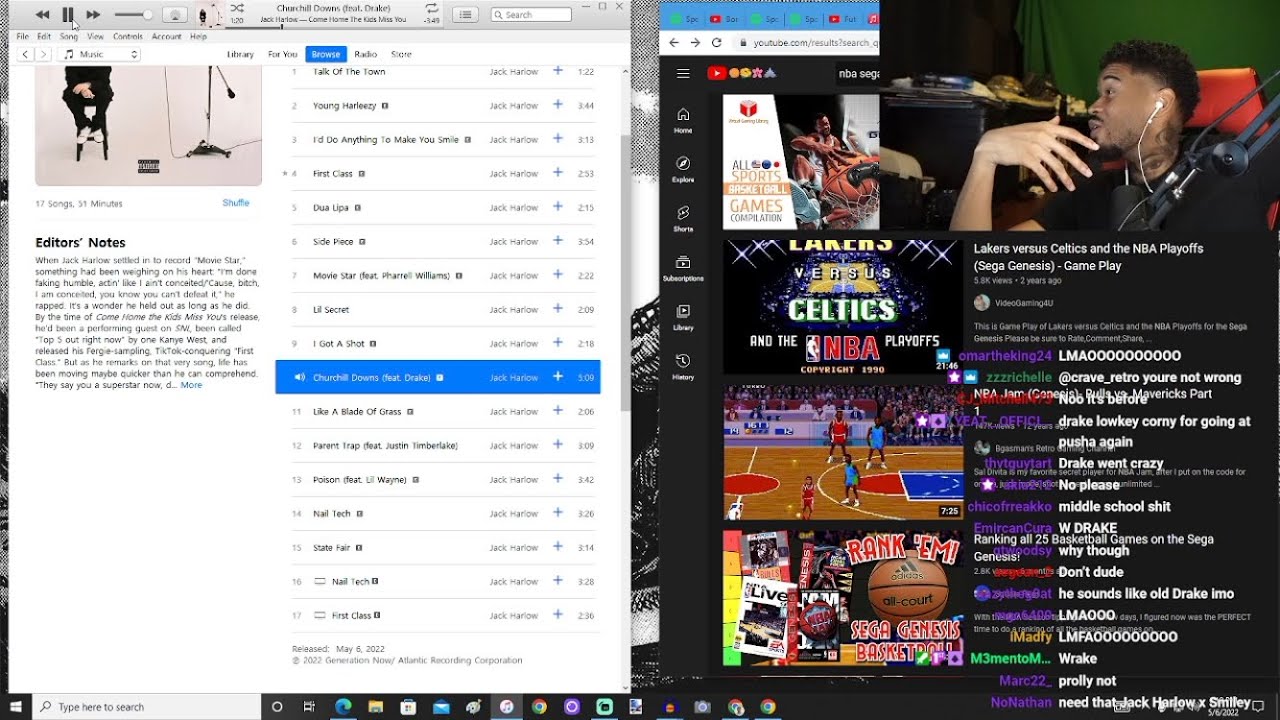1280x720 pixels.
Task: Click the Shuffle link under the album art
Action: click(236, 203)
